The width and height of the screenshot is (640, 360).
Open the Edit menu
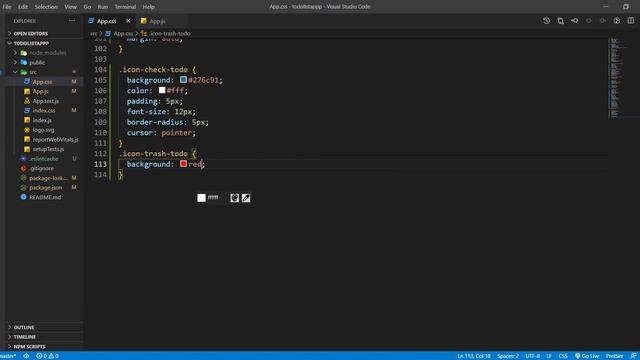click(23, 7)
